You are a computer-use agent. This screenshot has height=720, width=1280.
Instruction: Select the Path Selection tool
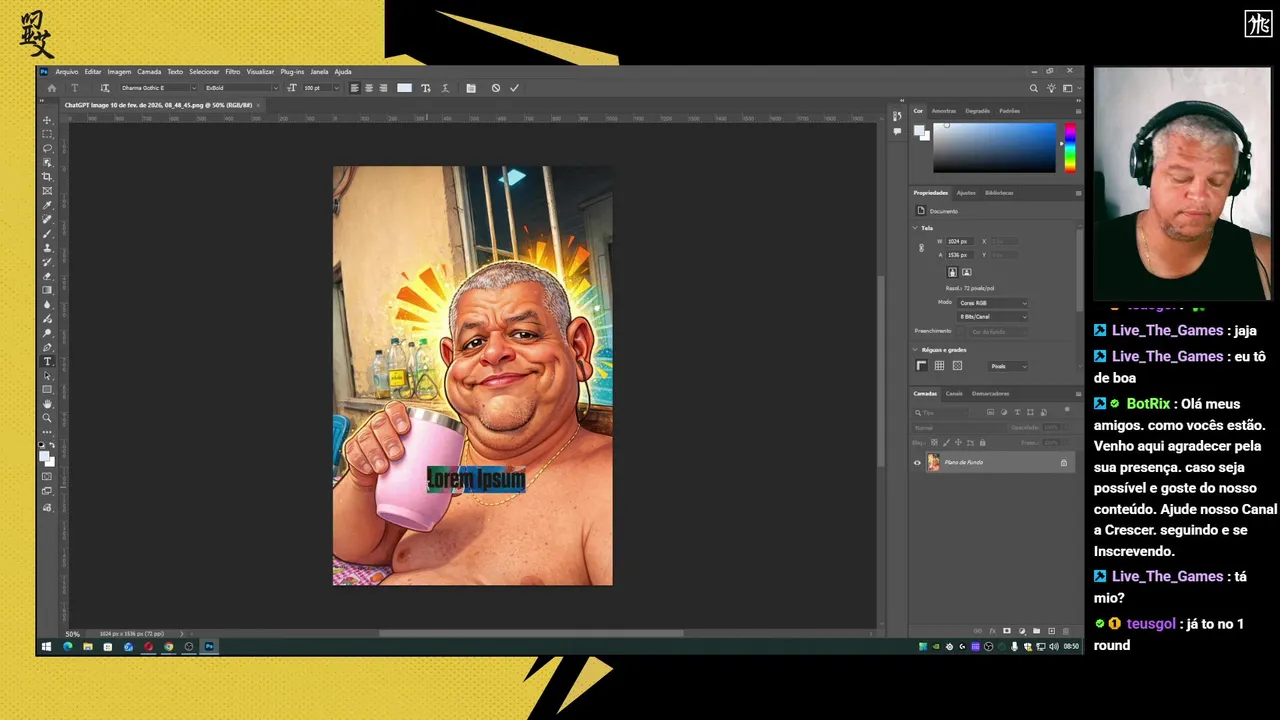point(47,376)
